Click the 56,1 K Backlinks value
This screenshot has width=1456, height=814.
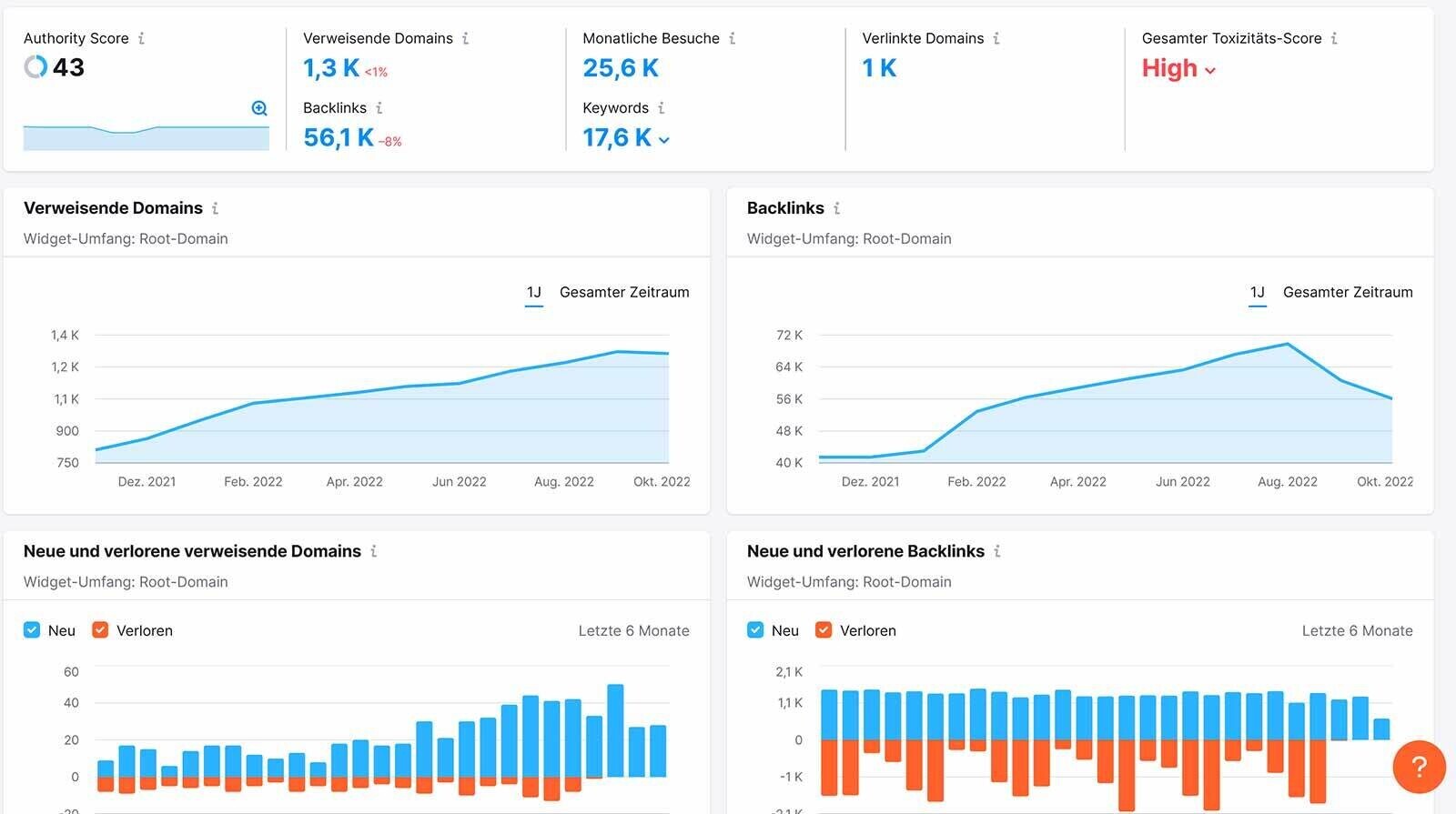click(x=339, y=137)
